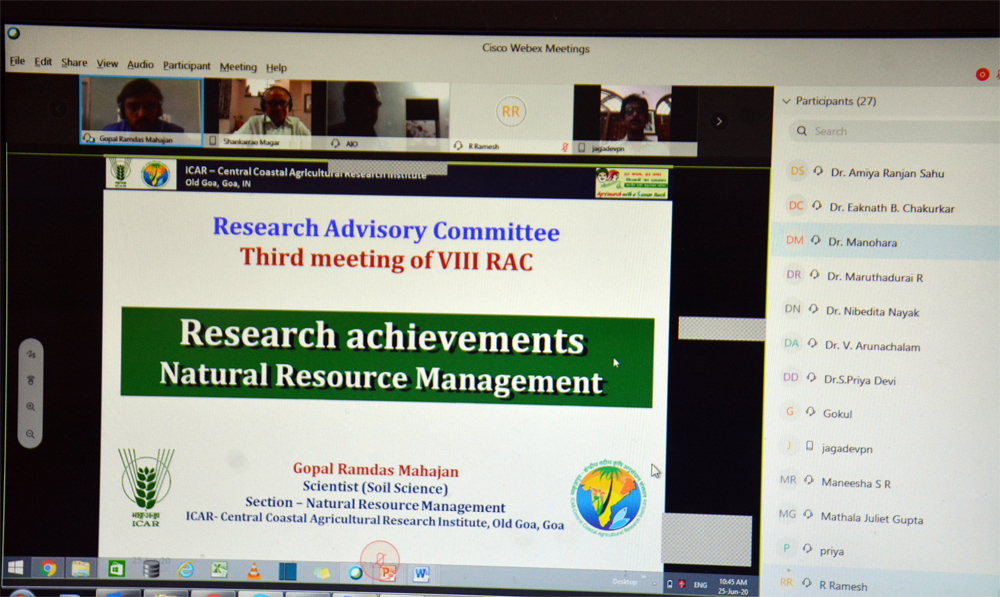
Task: Open Excel from the taskbar
Action: pos(219,570)
